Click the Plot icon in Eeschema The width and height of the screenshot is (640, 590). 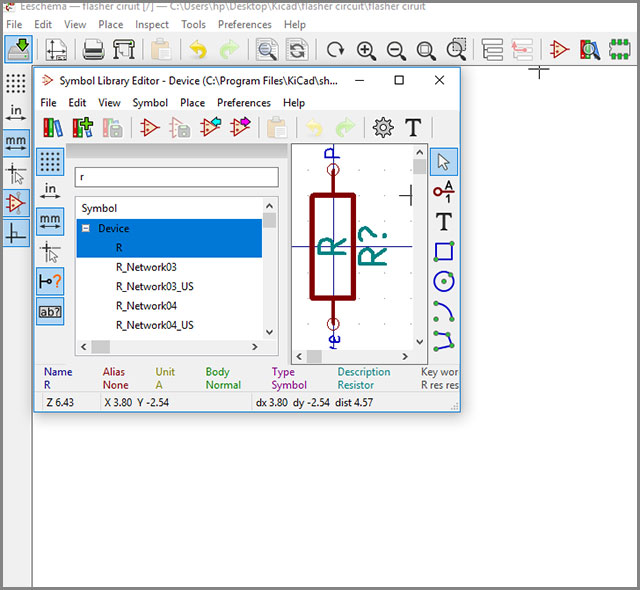coord(124,49)
